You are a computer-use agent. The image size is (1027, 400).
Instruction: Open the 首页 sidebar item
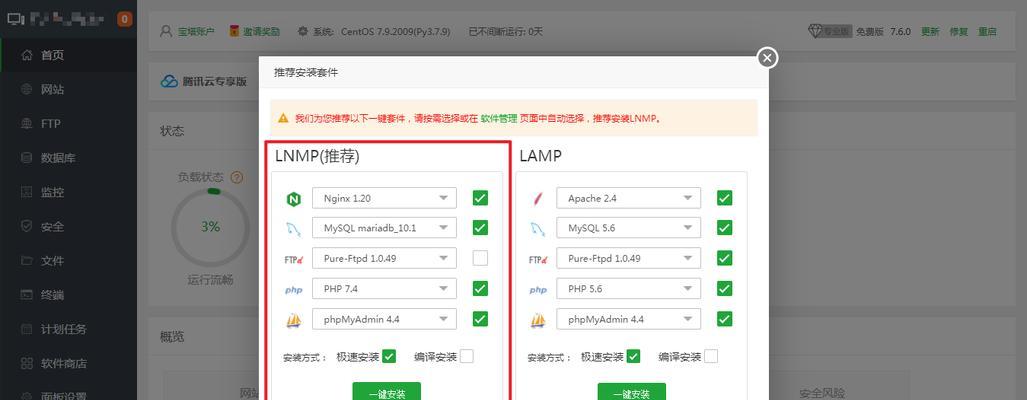[69, 56]
